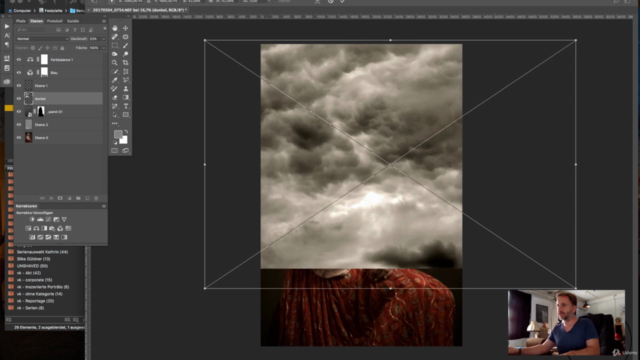Open vk - corporate (15) collection in Bridge
The image size is (640, 360).
(x=35, y=280)
